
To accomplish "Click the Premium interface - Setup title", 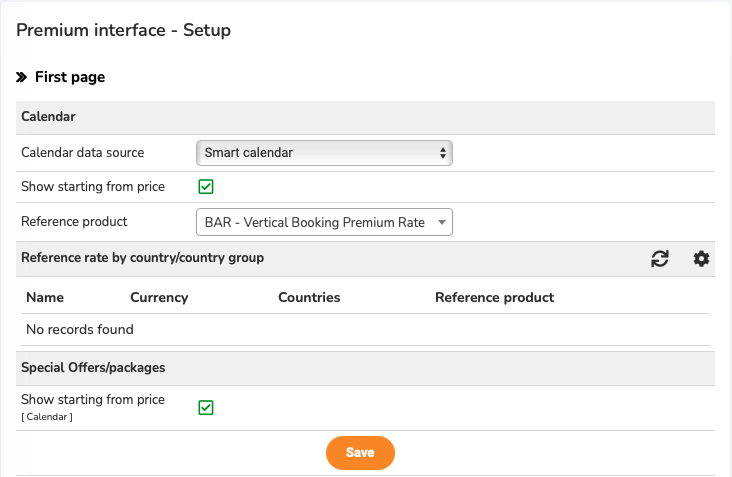I will pyautogui.click(x=124, y=30).
